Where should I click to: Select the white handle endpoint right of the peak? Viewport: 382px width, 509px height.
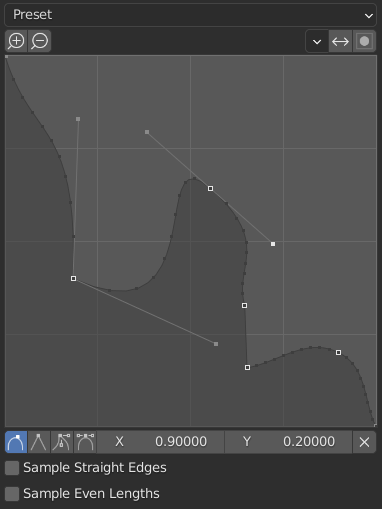[x=273, y=244]
